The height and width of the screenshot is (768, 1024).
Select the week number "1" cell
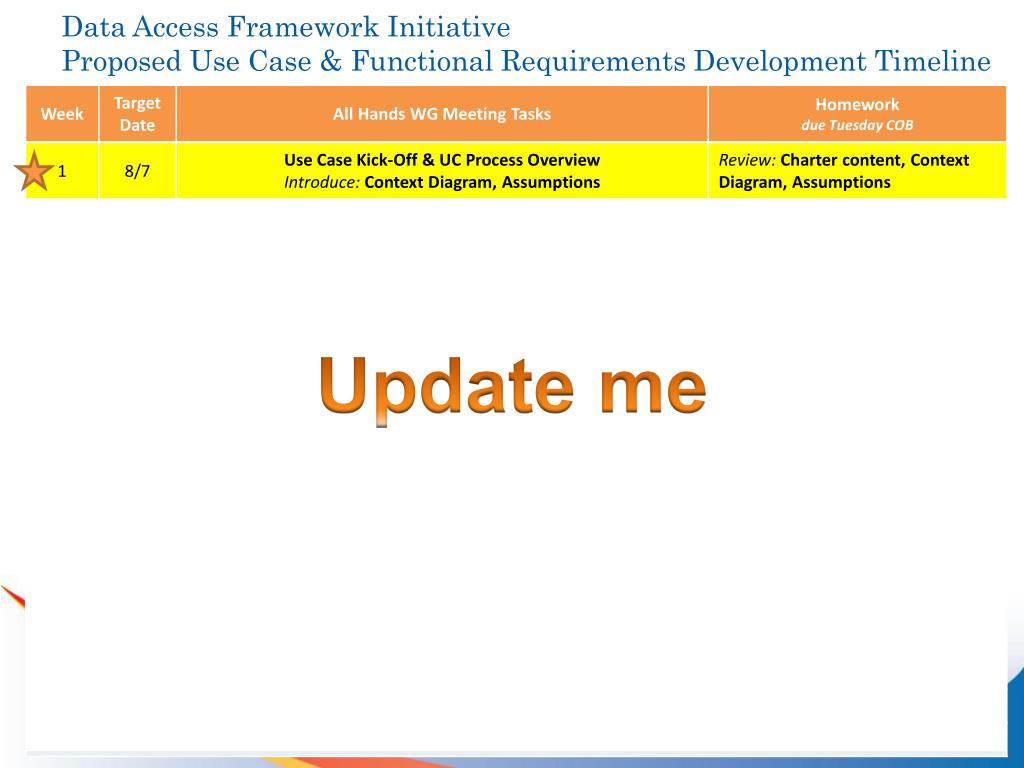(x=62, y=171)
